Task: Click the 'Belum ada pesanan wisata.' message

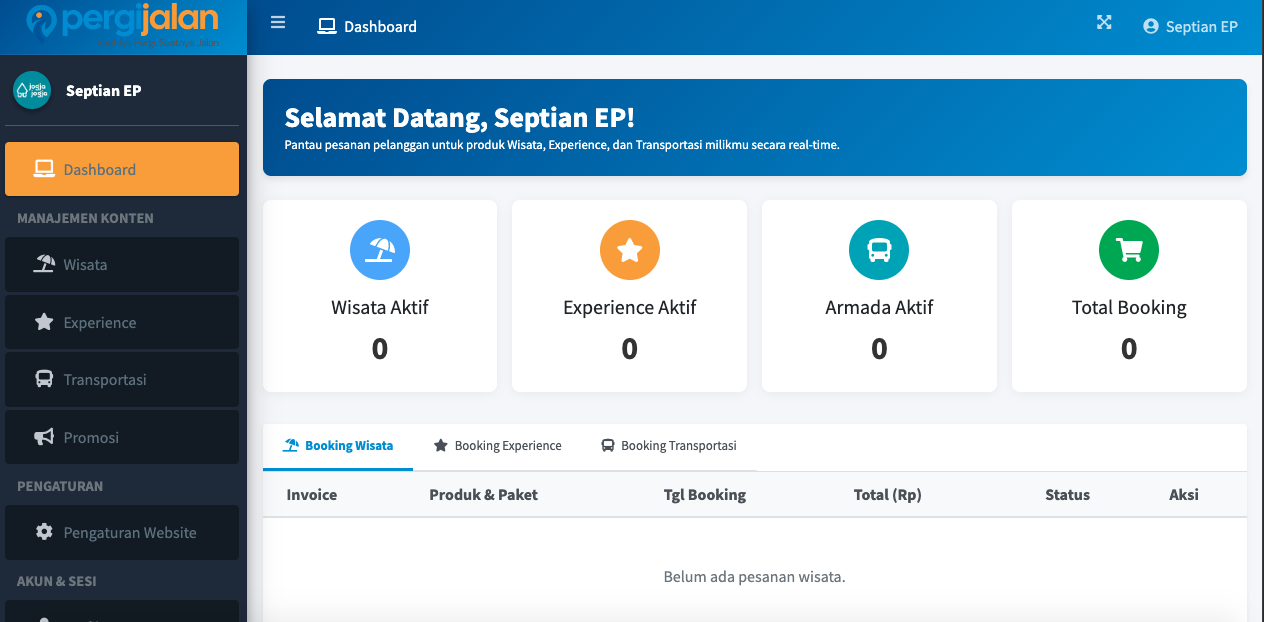Action: click(x=755, y=577)
